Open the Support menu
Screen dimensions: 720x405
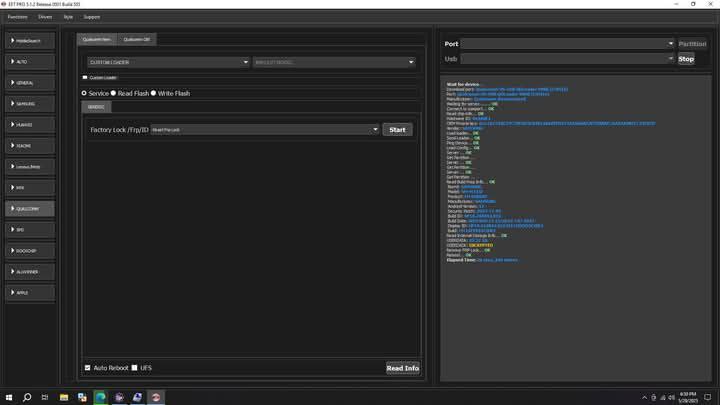[x=91, y=17]
